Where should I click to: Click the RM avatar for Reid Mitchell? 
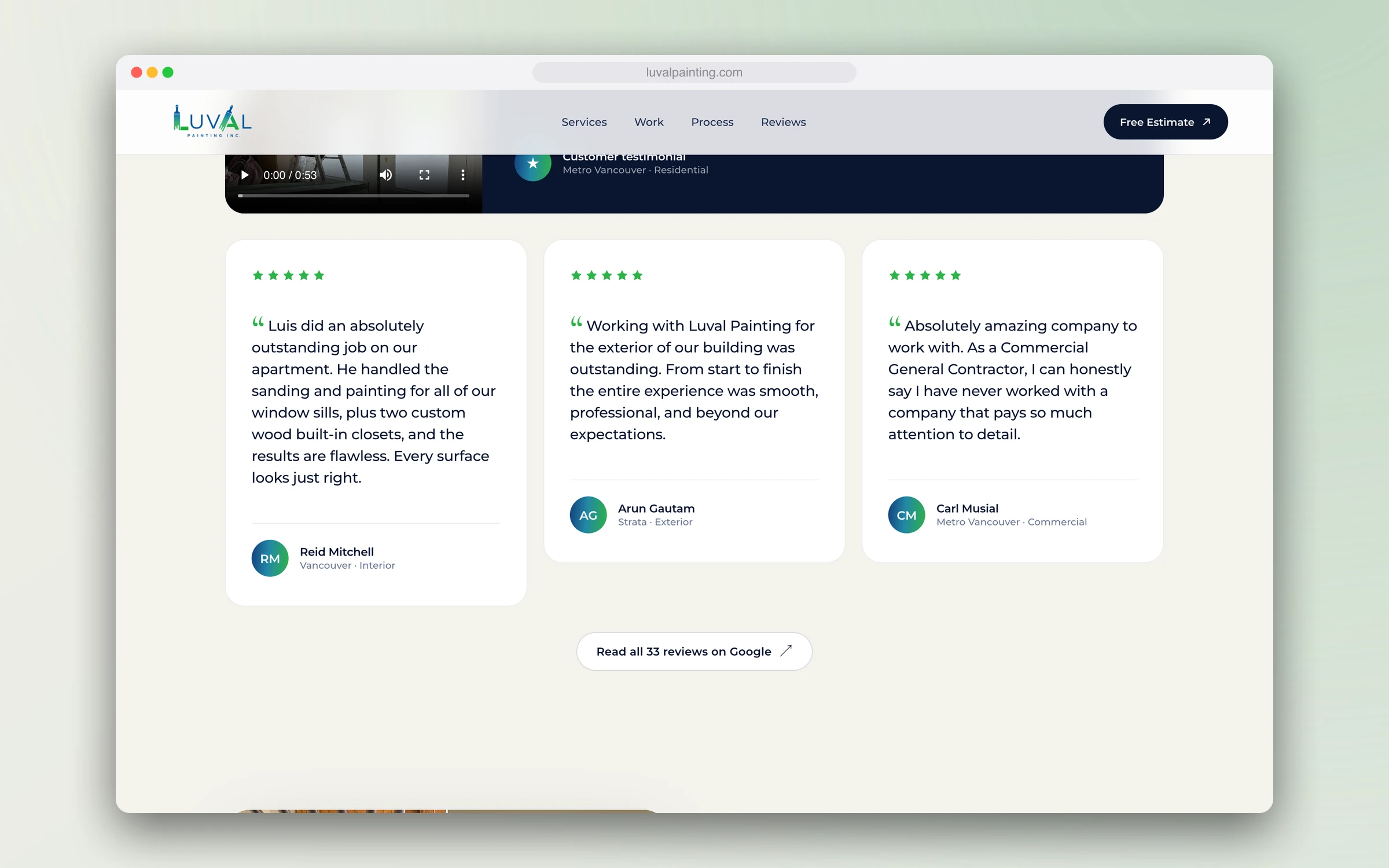tap(270, 558)
